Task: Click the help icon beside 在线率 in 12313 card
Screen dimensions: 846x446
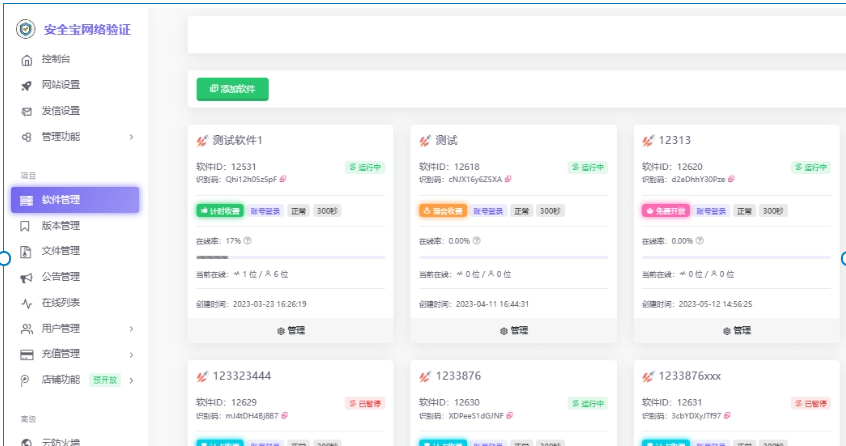Action: pyautogui.click(x=698, y=241)
